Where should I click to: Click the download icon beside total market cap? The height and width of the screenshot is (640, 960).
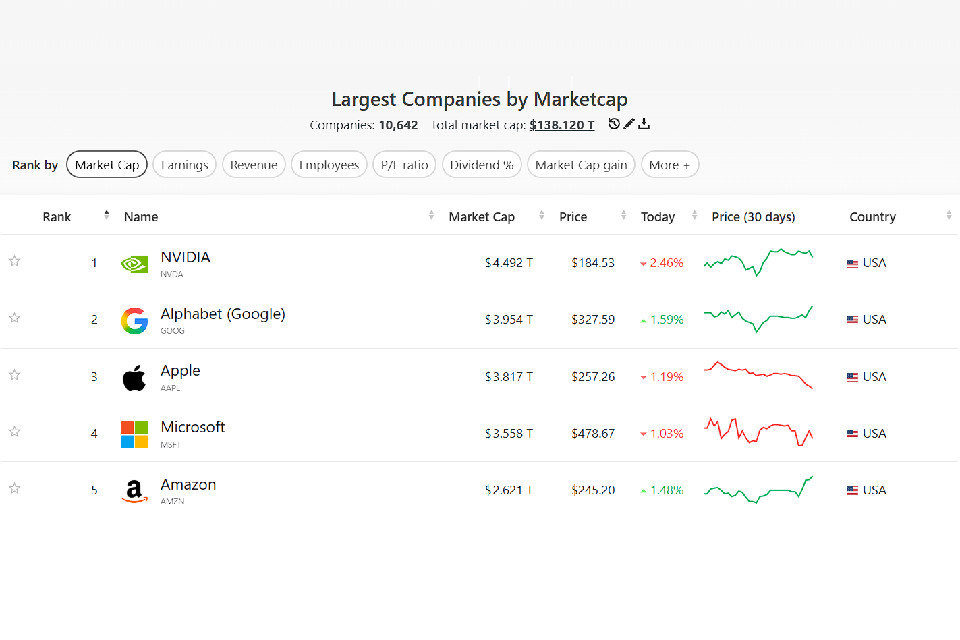coord(645,125)
